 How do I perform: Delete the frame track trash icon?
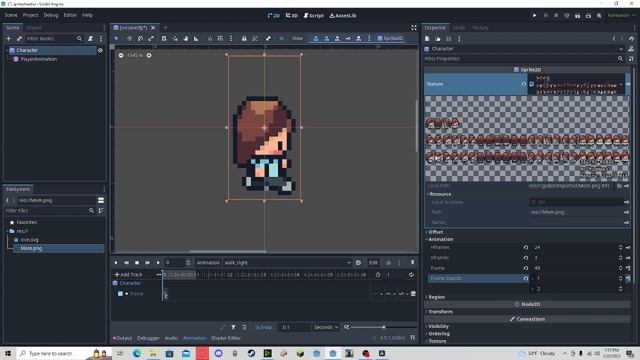pyautogui.click(x=413, y=293)
